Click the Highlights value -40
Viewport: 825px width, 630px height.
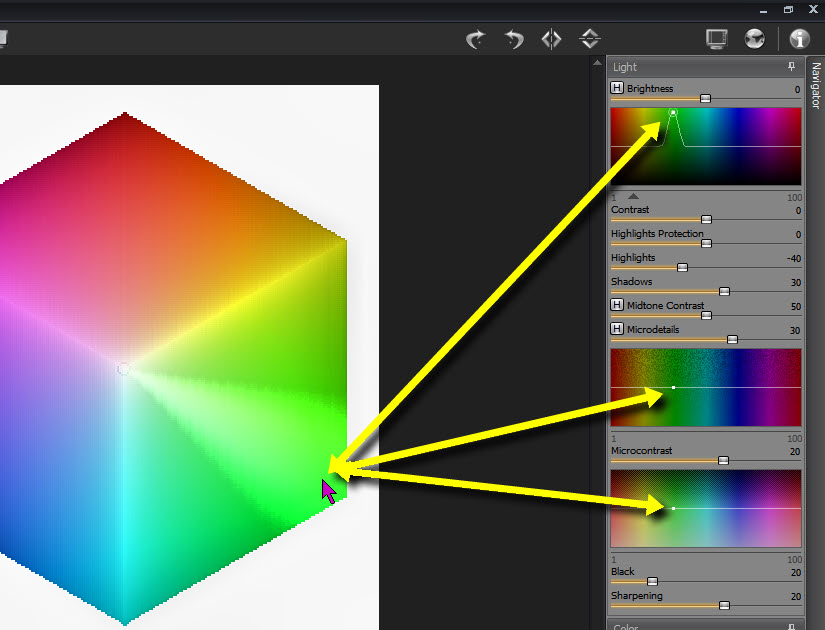793,258
